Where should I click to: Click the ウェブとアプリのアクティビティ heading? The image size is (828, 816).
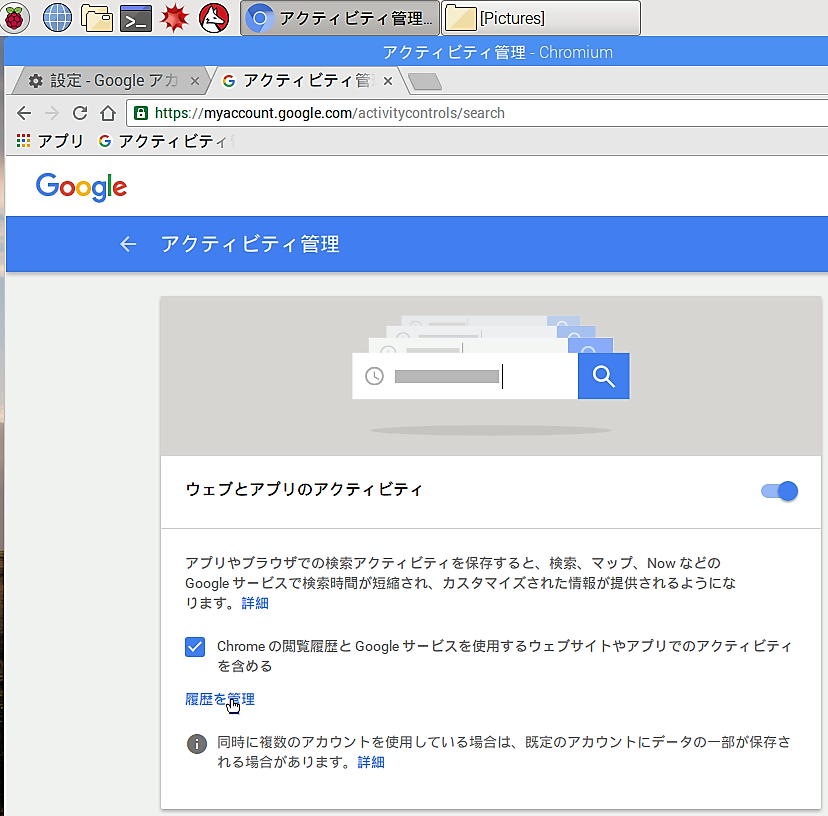(304, 489)
